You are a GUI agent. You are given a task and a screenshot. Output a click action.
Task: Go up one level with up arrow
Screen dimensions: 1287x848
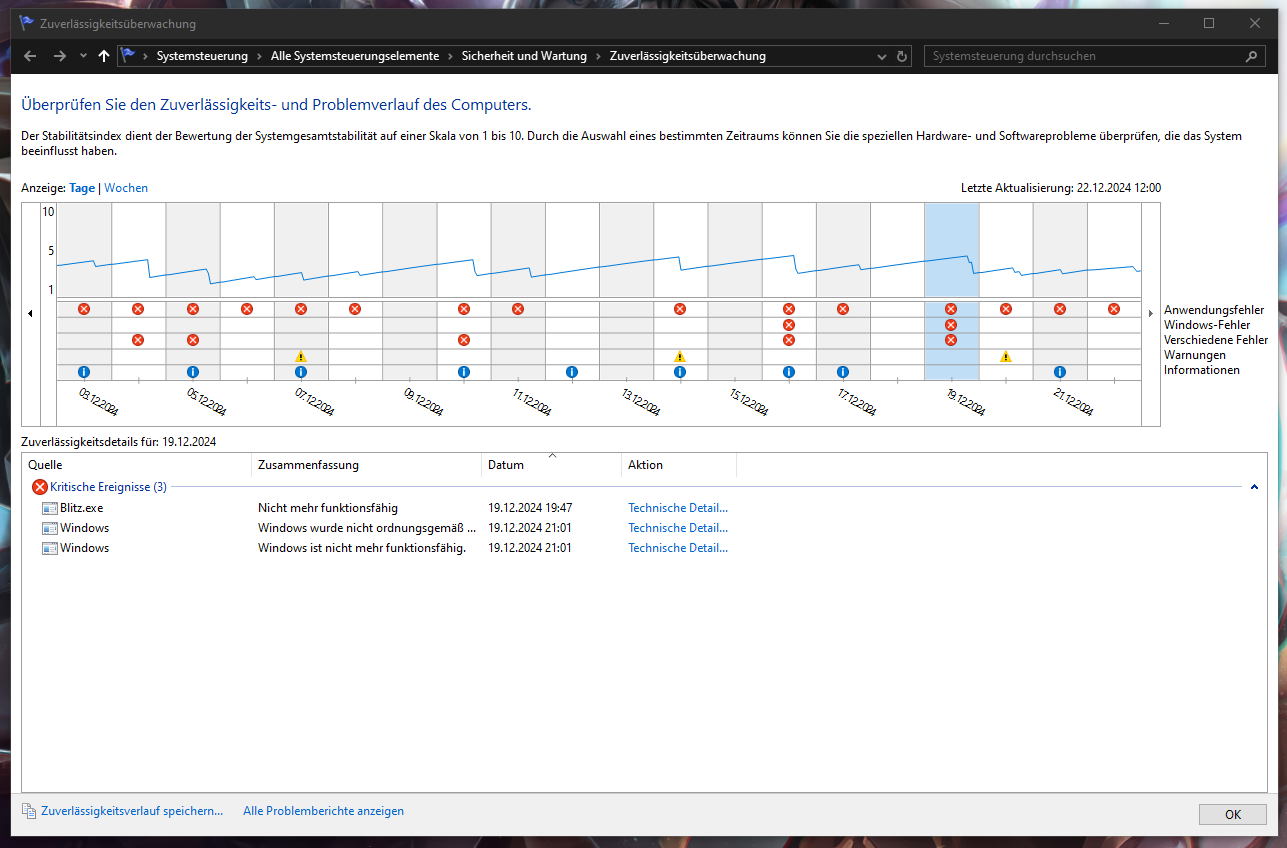click(x=104, y=56)
